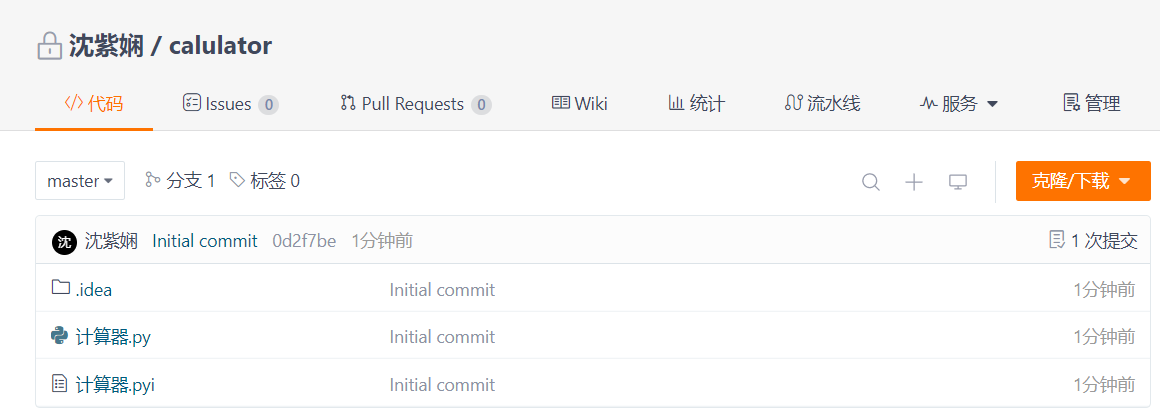The image size is (1160, 416).
Task: Click the .idea folder icon
Action: (61, 289)
